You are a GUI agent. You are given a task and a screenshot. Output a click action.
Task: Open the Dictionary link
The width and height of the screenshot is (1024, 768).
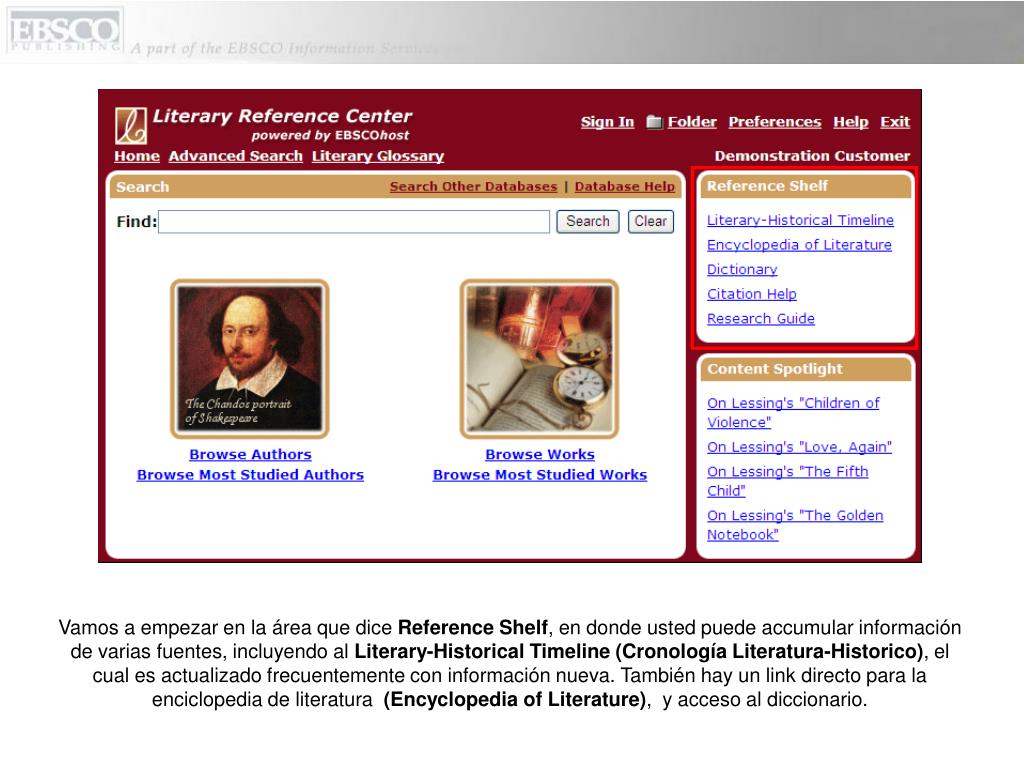742,270
